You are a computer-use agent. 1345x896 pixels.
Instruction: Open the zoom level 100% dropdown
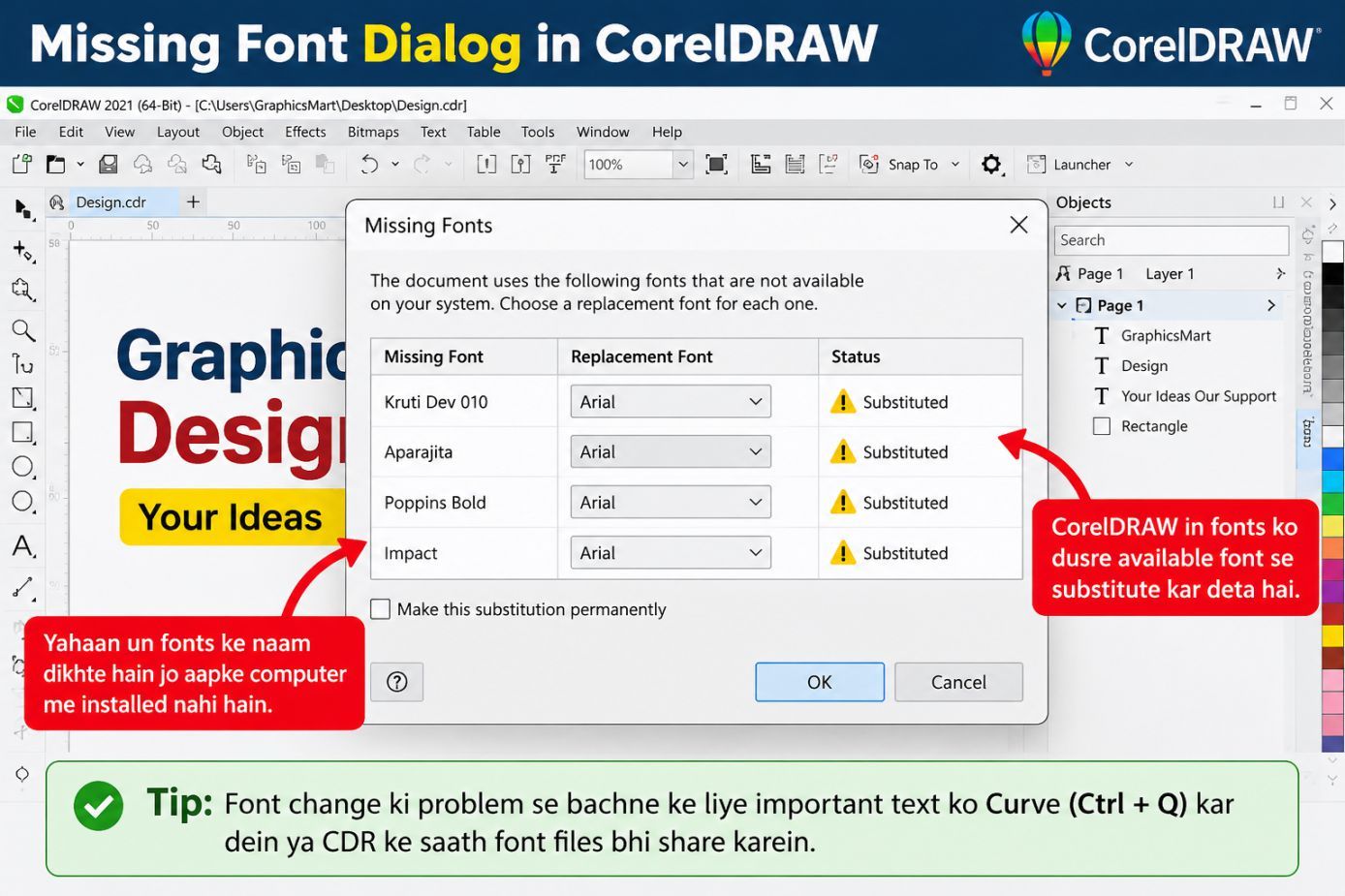tap(683, 165)
